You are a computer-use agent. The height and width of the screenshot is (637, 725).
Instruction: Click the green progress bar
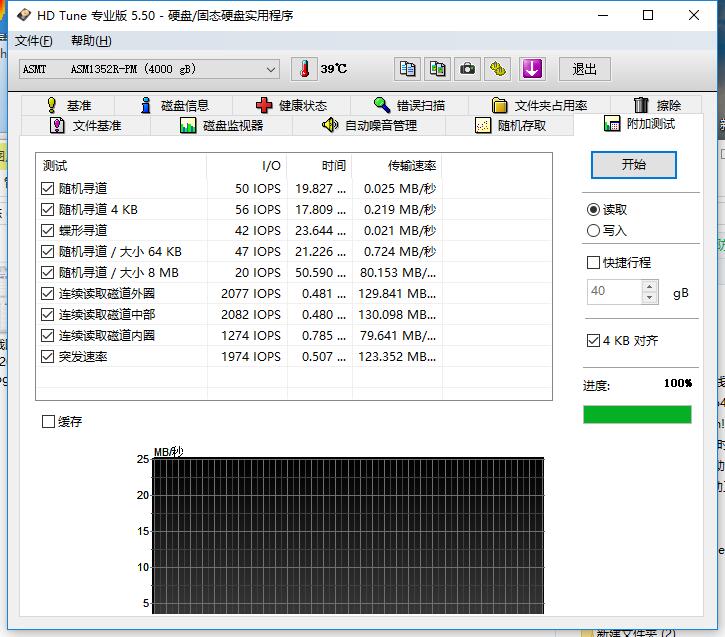tap(637, 414)
